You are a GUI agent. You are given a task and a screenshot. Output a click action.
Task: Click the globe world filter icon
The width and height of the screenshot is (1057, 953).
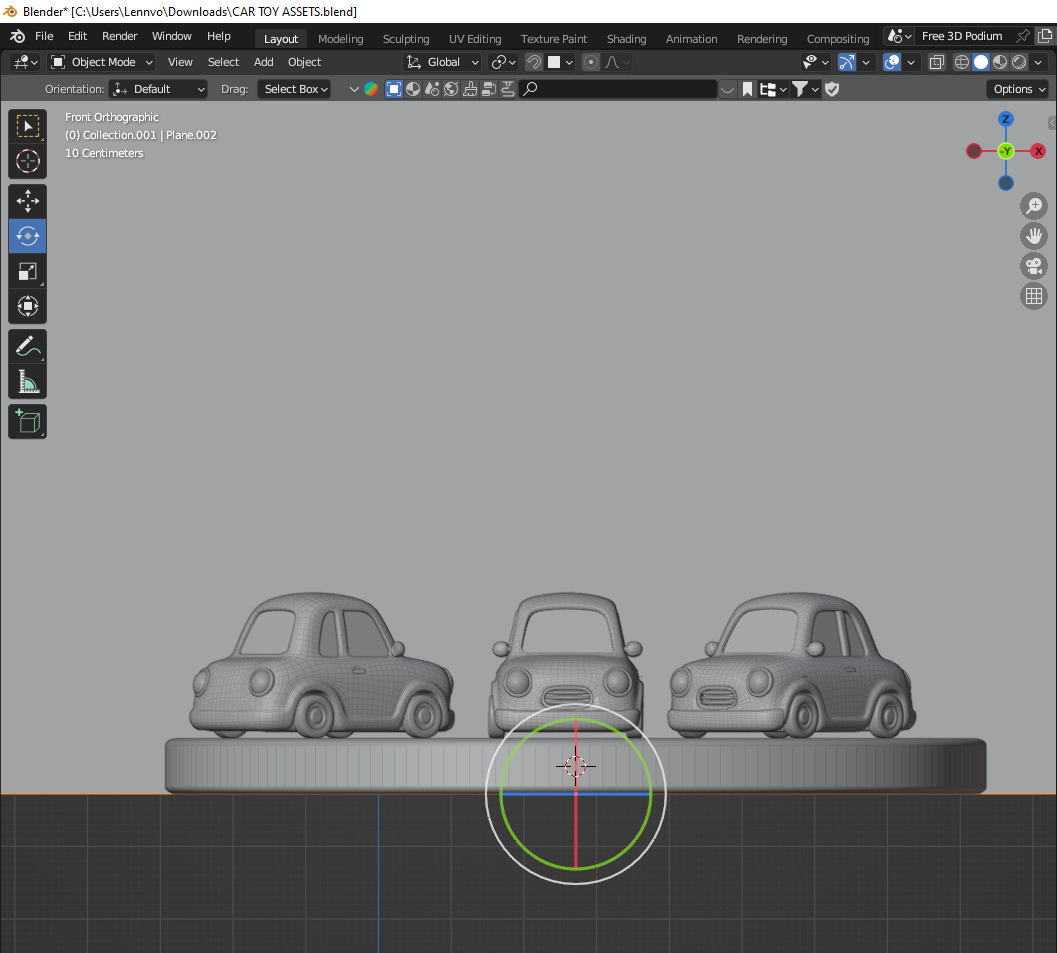[451, 89]
